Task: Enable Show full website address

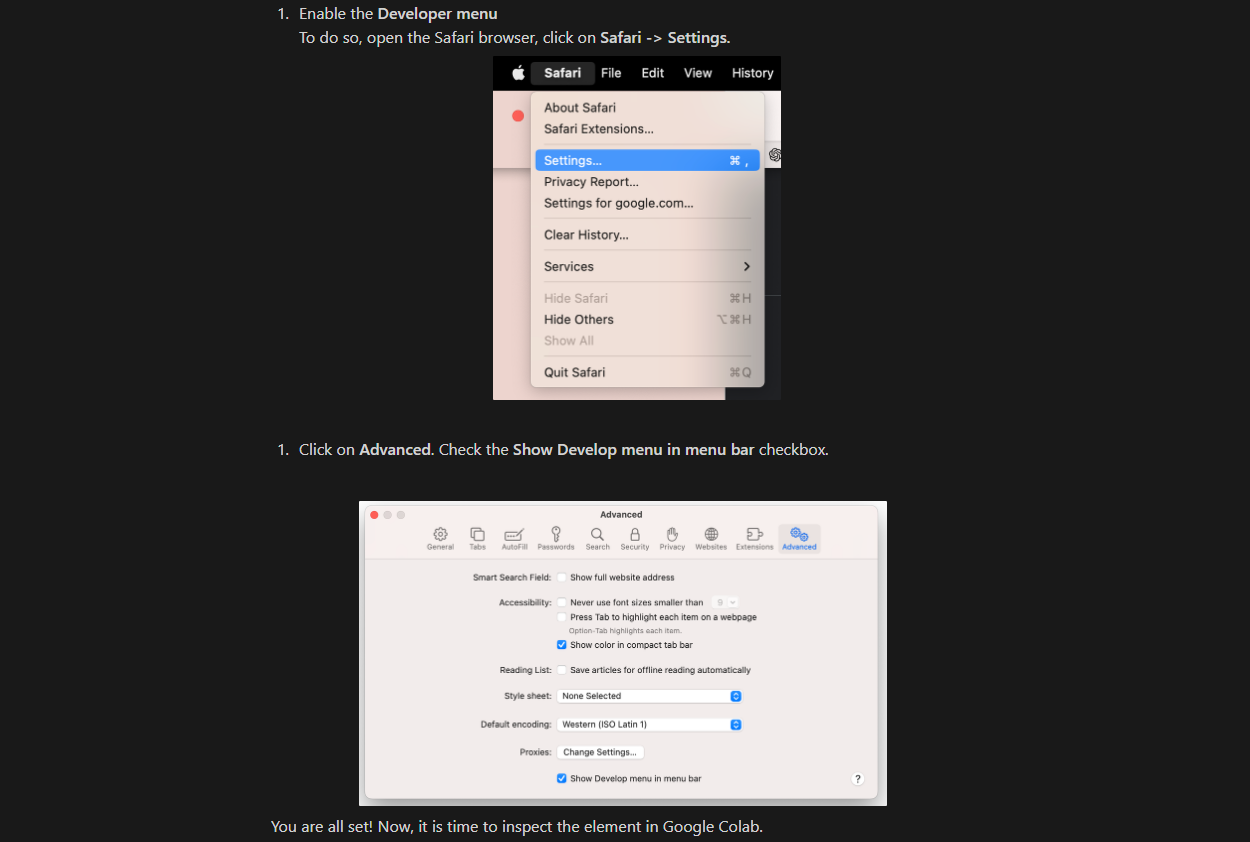Action: (562, 577)
